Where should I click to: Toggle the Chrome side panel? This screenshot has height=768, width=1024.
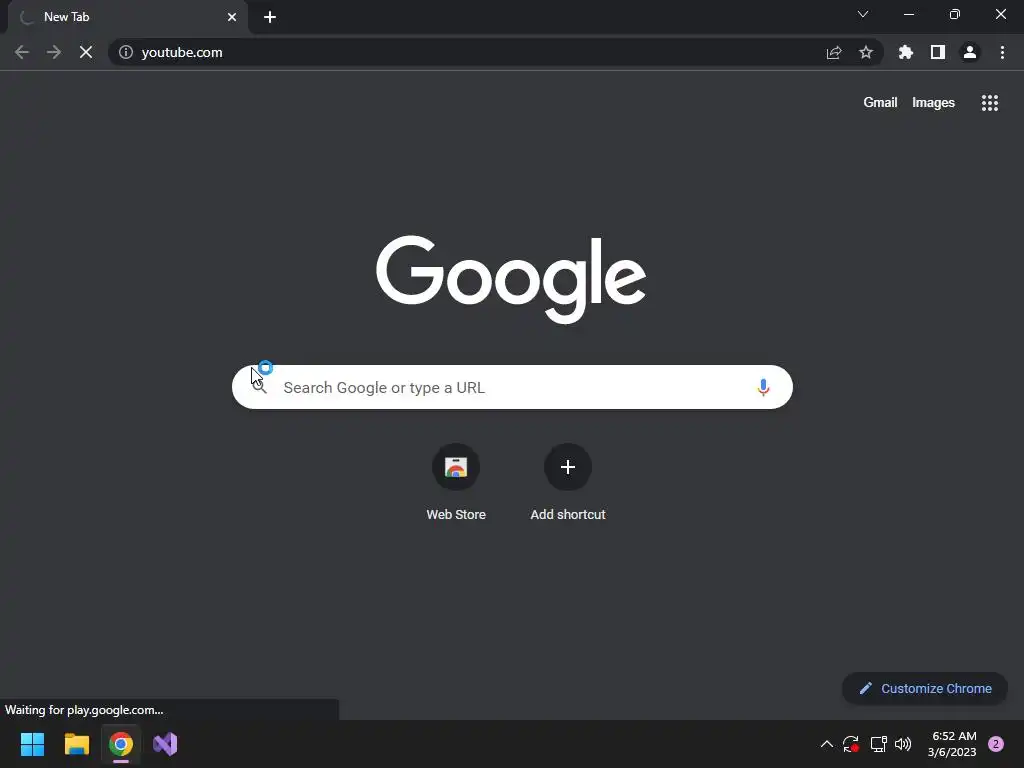[x=938, y=52]
